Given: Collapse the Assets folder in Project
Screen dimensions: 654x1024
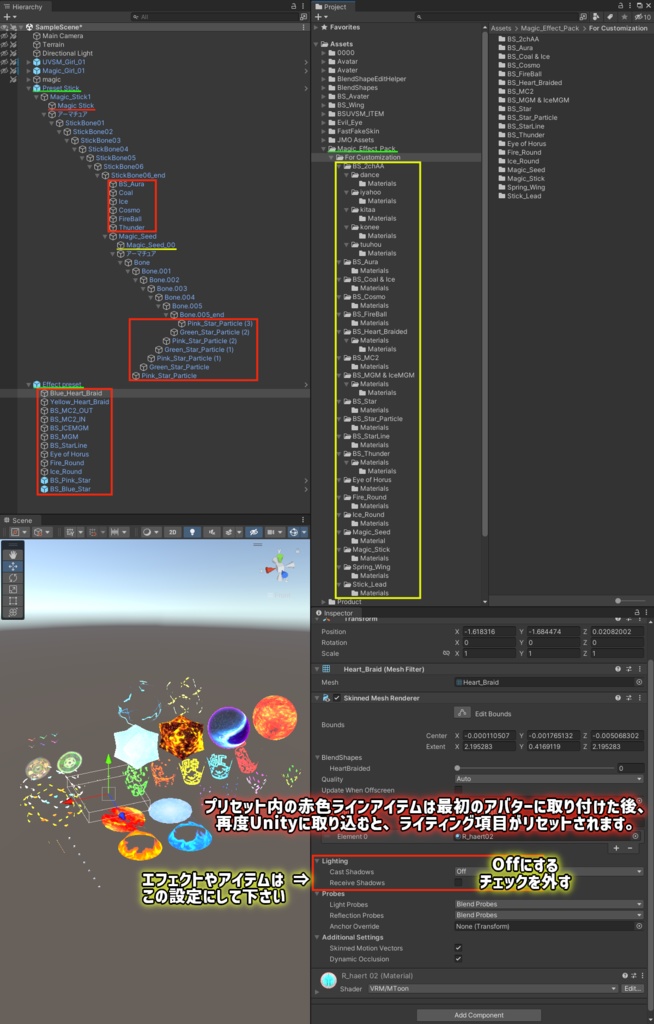Looking at the screenshot, I should coord(316,44).
